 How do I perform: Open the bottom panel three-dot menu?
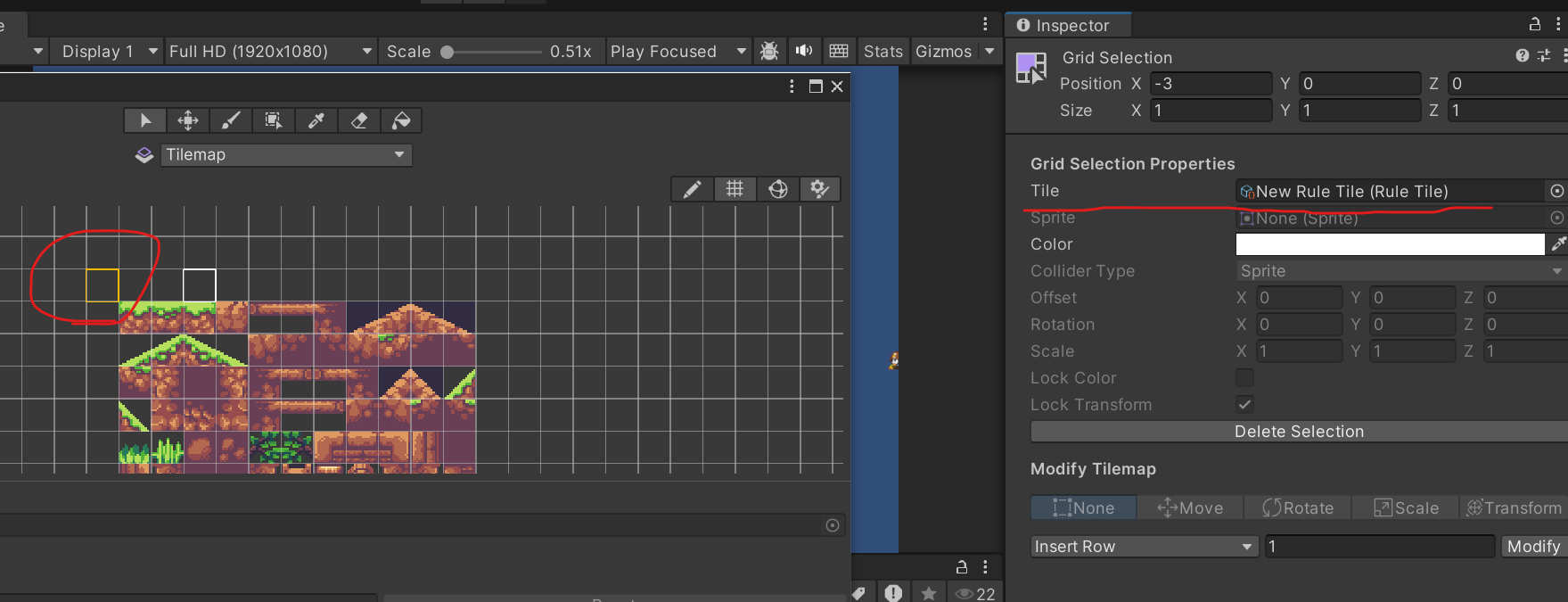tap(985, 567)
